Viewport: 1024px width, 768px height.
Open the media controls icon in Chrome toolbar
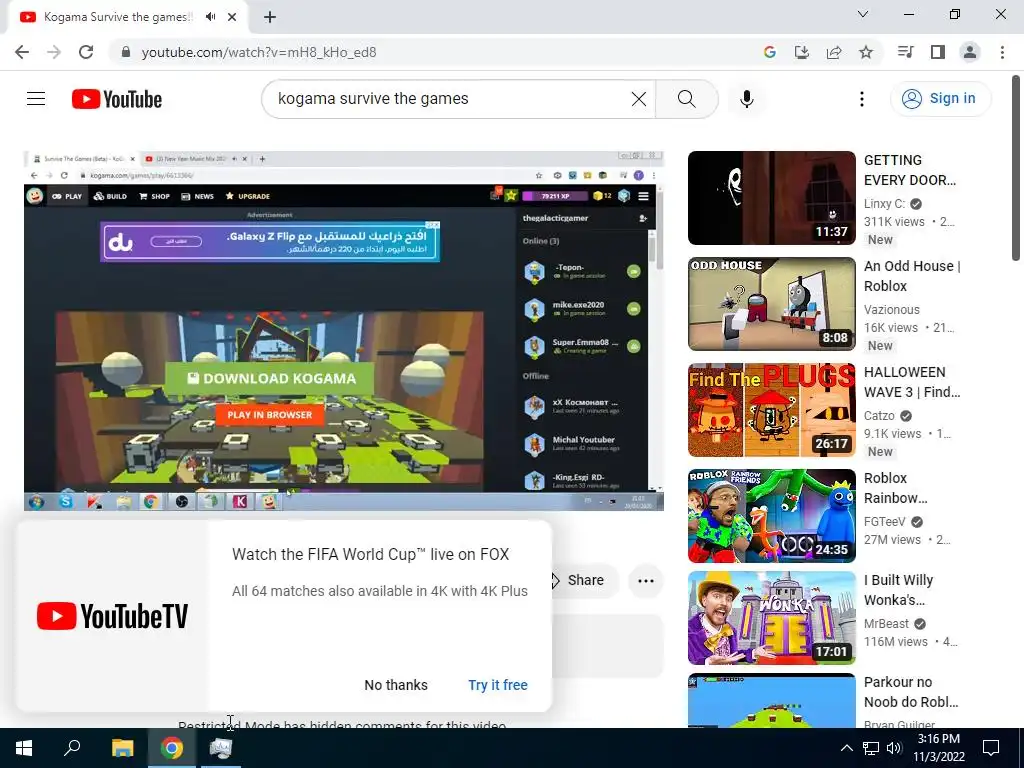pos(905,52)
